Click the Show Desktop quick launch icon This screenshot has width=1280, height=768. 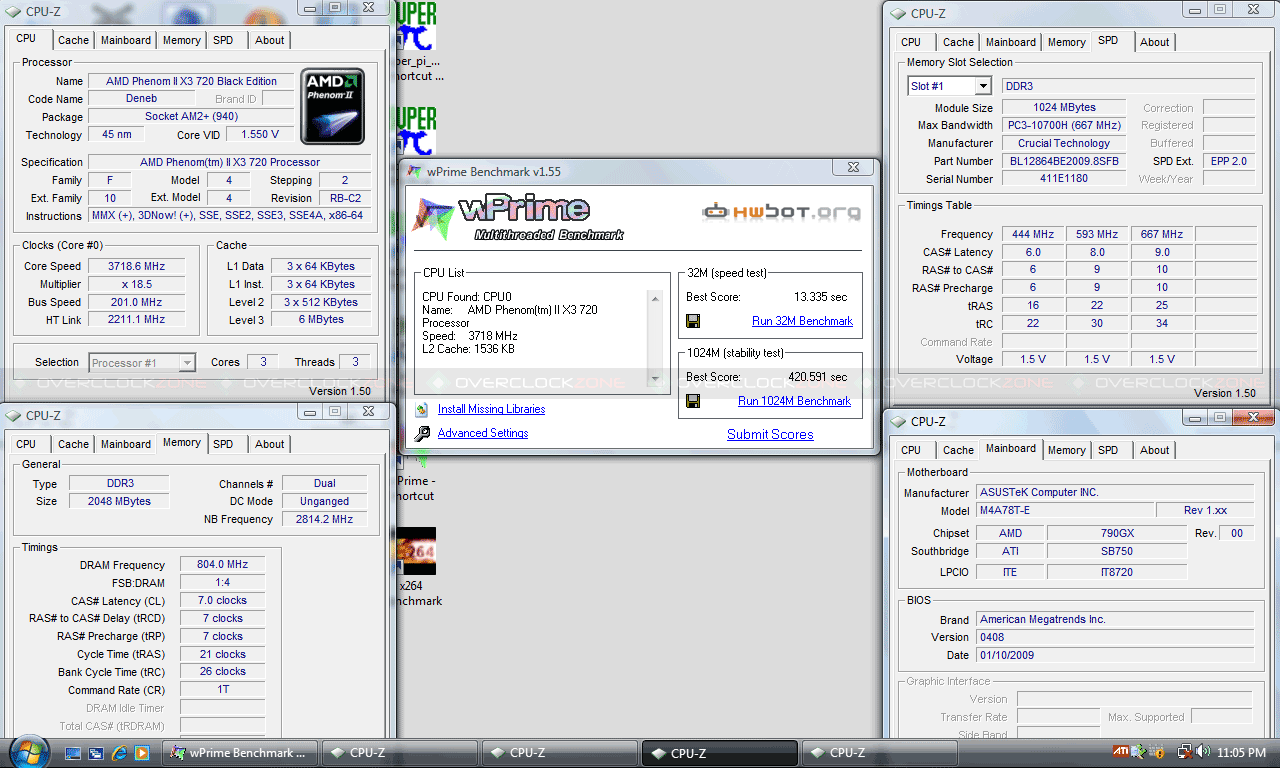[x=73, y=753]
